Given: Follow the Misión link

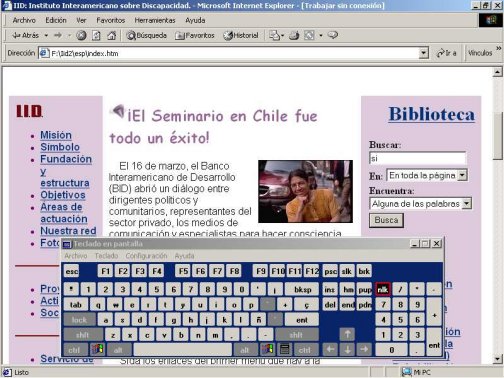Looking at the screenshot, I should pos(56,135).
